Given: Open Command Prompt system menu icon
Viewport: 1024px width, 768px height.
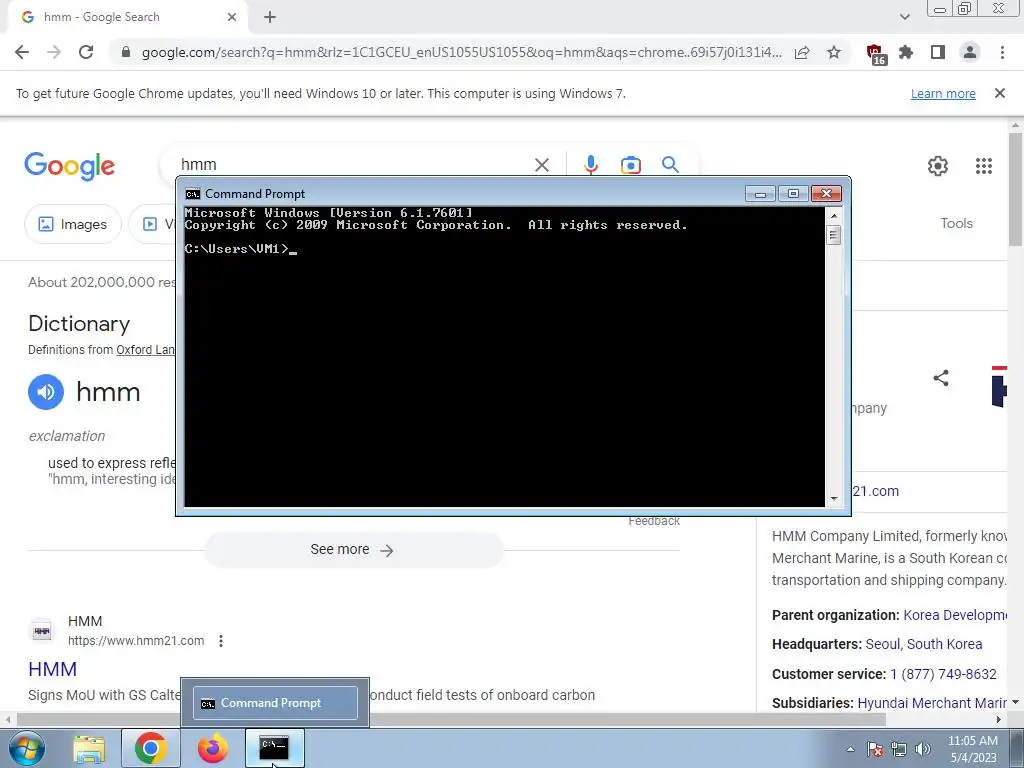Looking at the screenshot, I should point(192,194).
